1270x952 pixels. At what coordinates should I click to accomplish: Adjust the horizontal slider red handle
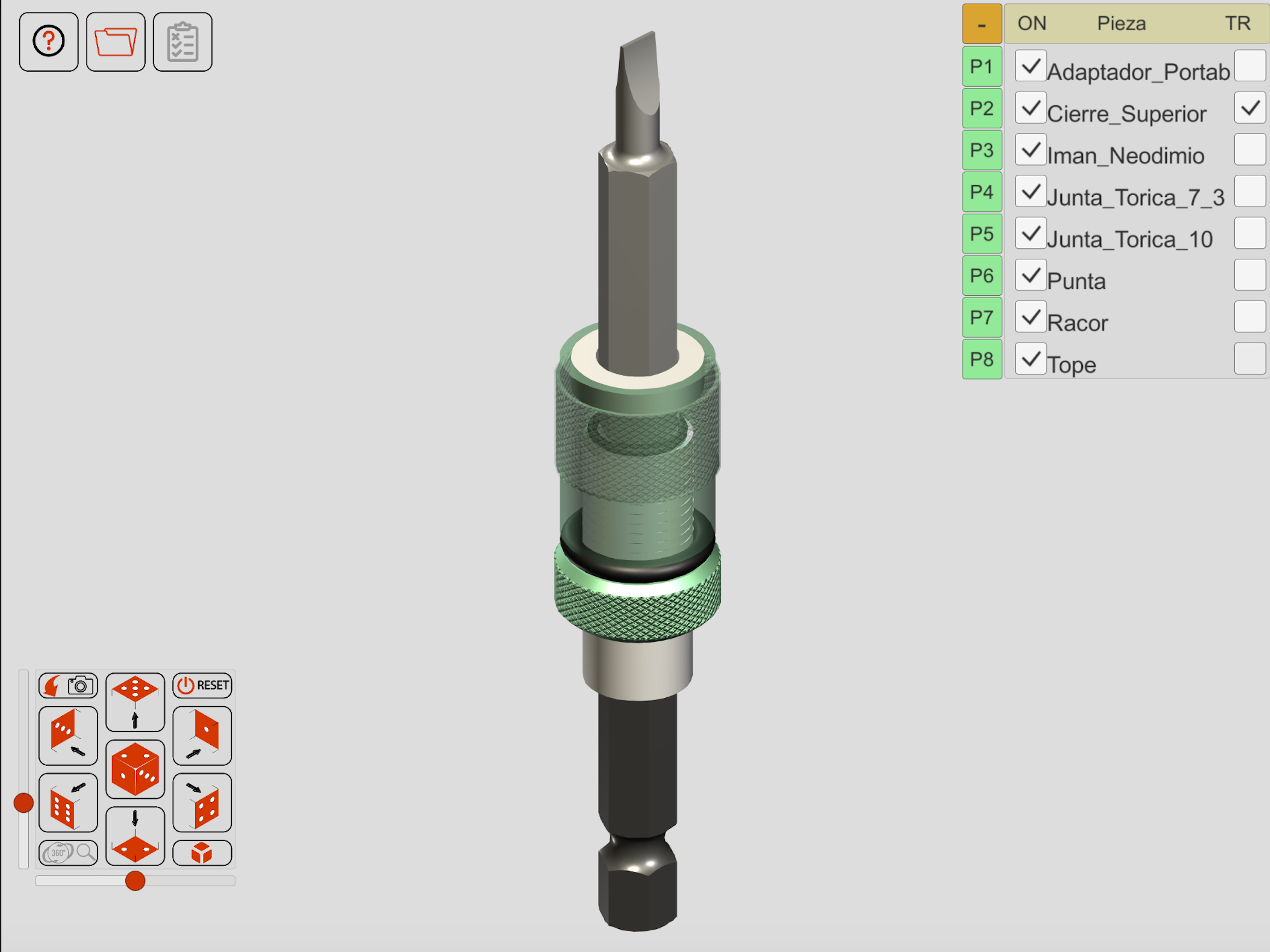[x=135, y=880]
